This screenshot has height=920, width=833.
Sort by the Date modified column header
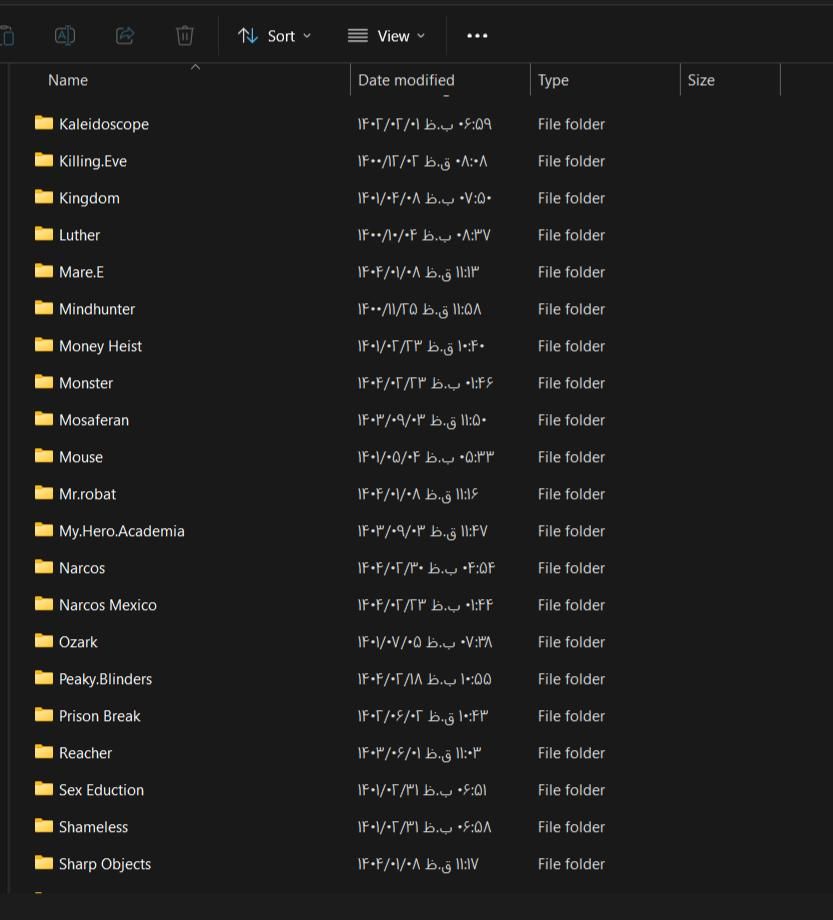pos(406,80)
